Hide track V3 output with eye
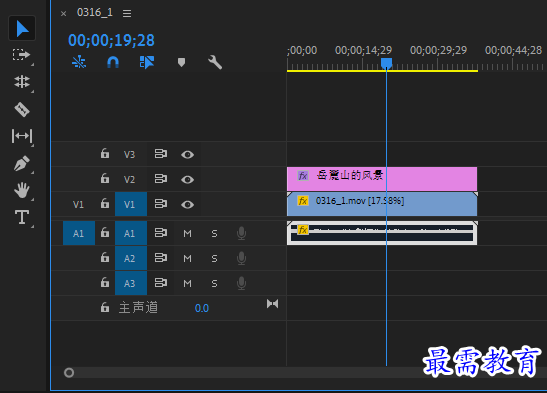Image resolution: width=547 pixels, height=393 pixels. coord(187,154)
